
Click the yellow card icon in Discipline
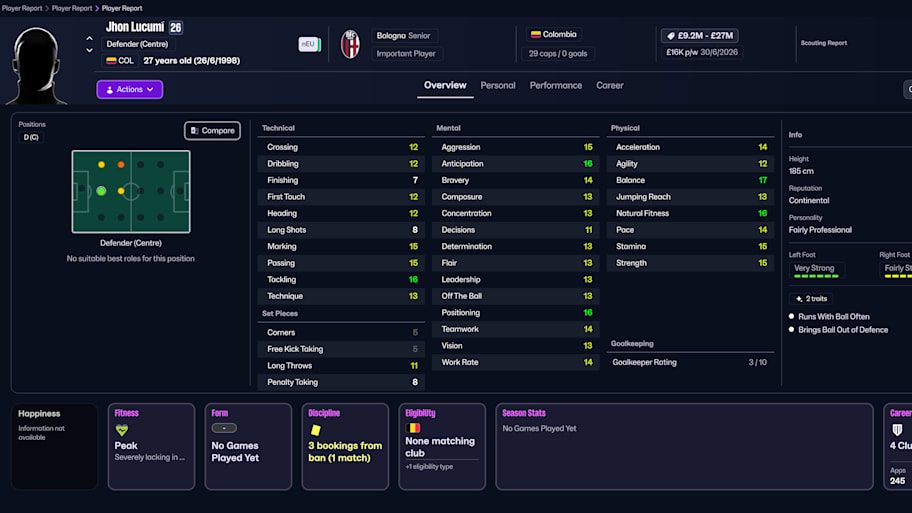click(x=316, y=430)
